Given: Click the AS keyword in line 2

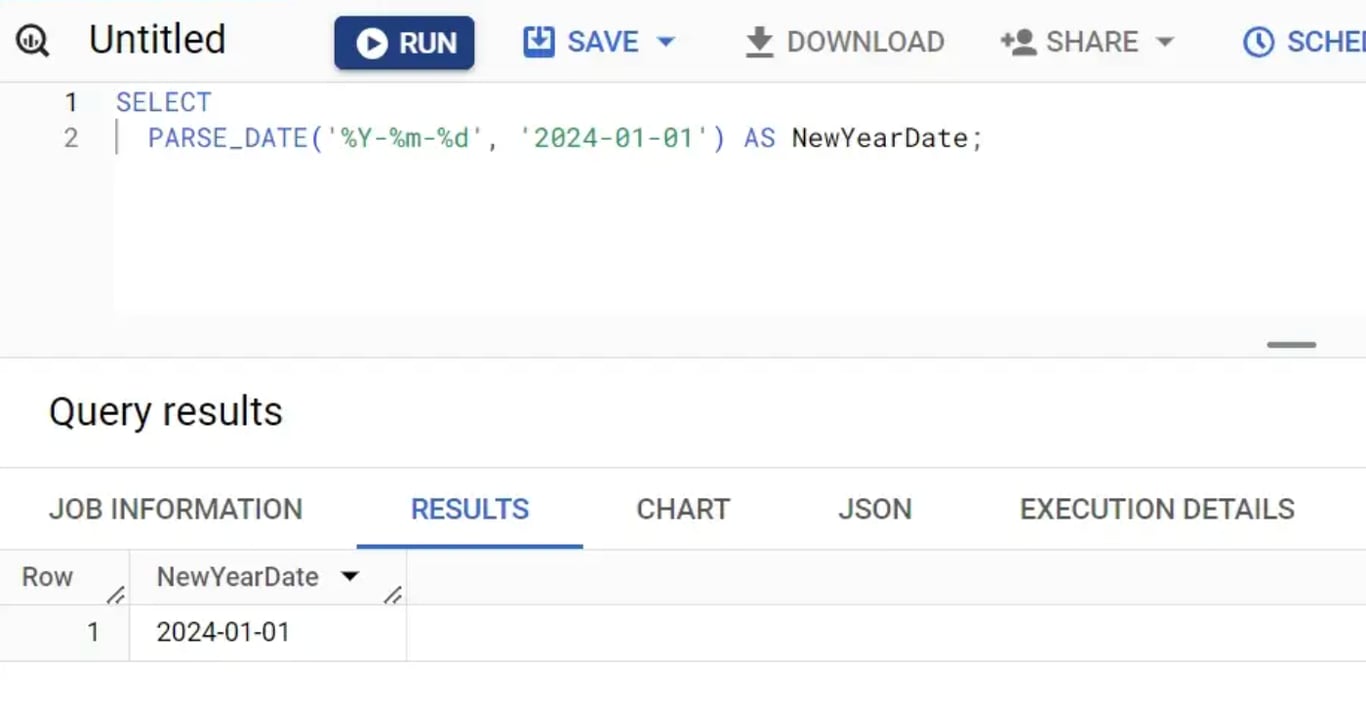Looking at the screenshot, I should click(759, 137).
